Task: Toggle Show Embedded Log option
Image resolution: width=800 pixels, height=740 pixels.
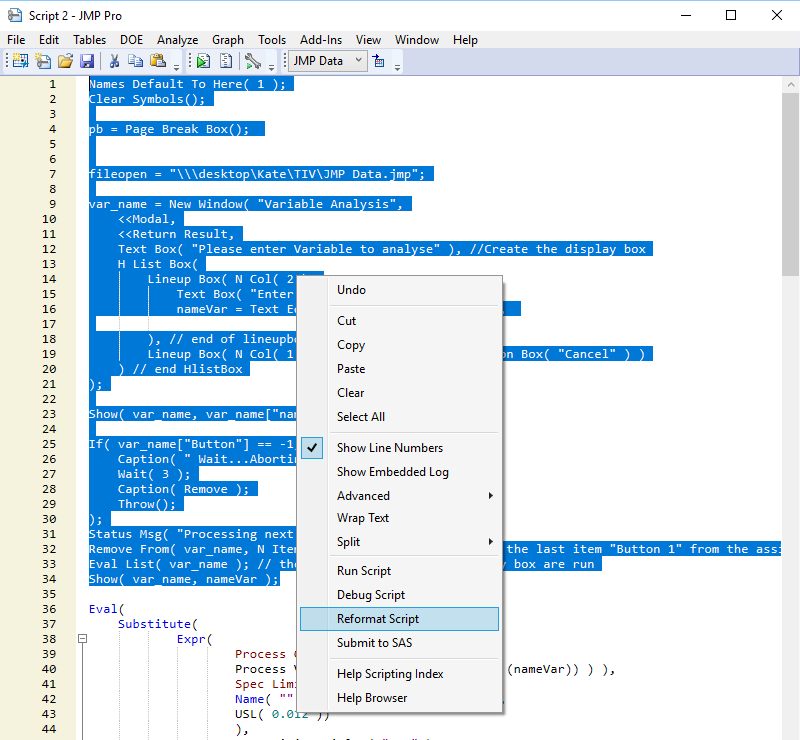Action: (x=399, y=472)
